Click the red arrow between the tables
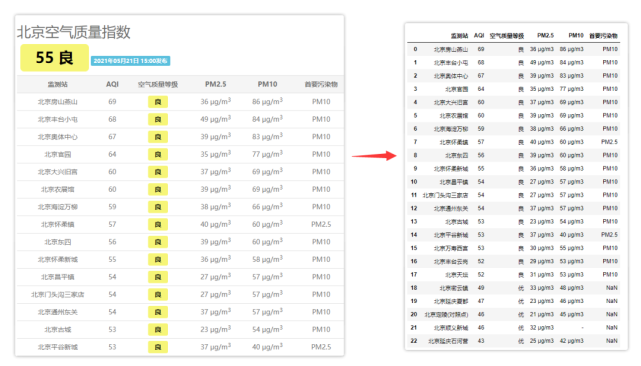 point(374,155)
